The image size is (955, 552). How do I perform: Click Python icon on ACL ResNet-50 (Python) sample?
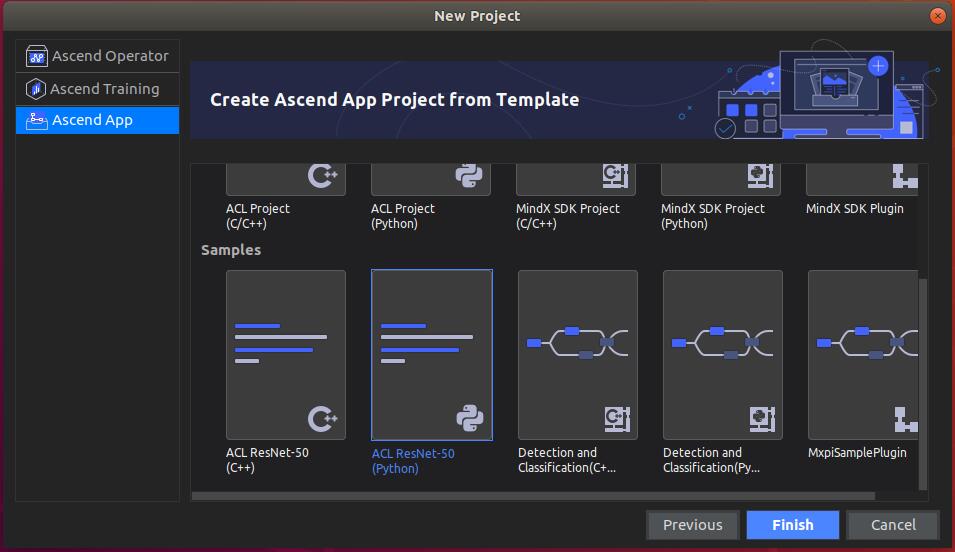(x=470, y=419)
